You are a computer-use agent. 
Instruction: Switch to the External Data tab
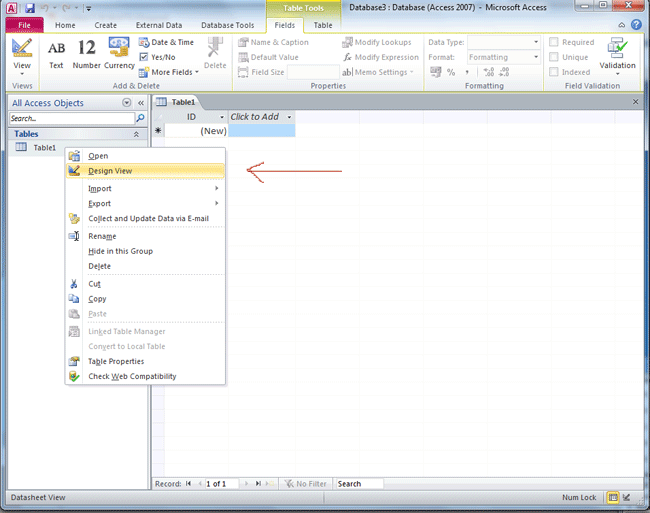[x=159, y=25]
